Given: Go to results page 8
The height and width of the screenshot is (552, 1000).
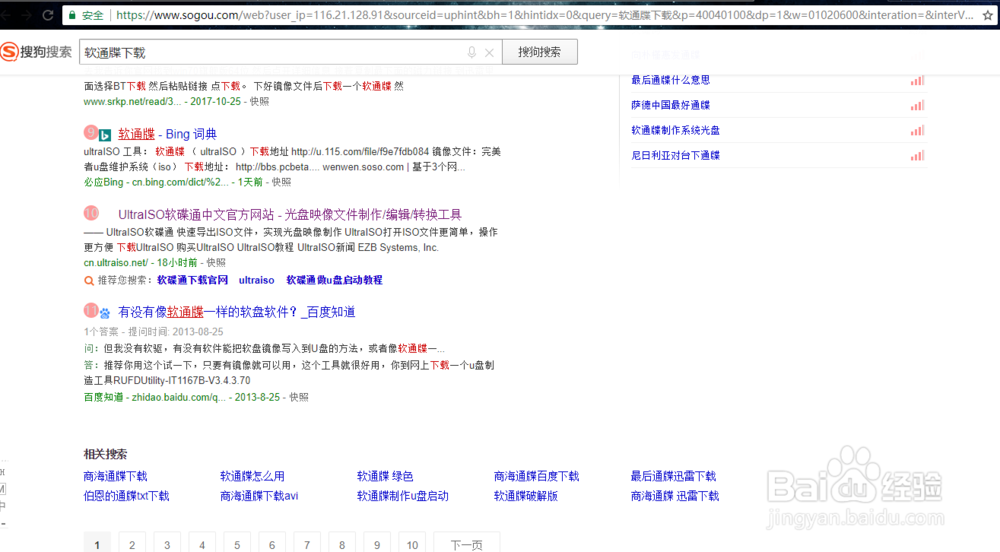Looking at the screenshot, I should click(342, 544).
